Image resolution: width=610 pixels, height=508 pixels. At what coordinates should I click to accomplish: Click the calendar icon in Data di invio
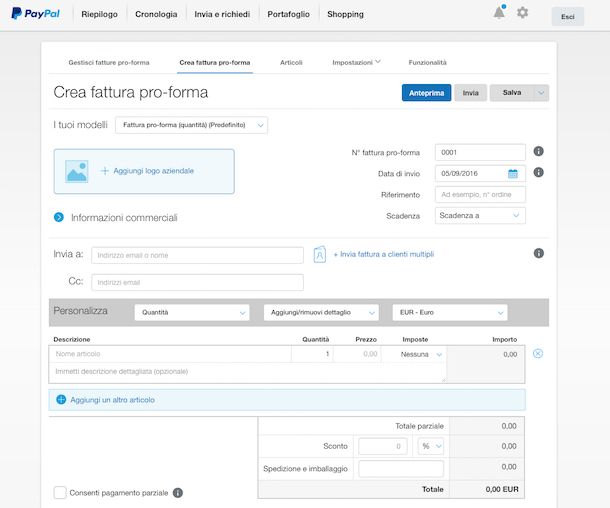[x=513, y=173]
